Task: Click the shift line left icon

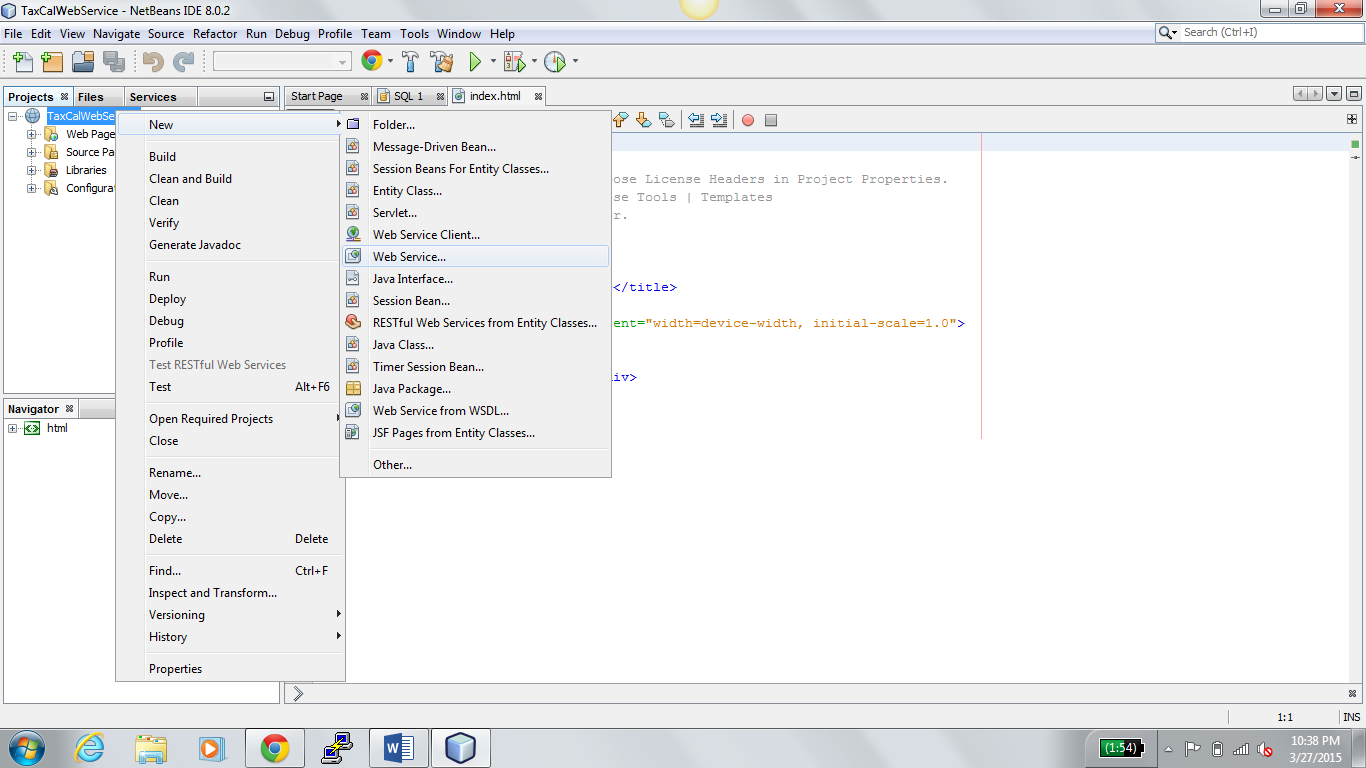Action: coord(697,120)
